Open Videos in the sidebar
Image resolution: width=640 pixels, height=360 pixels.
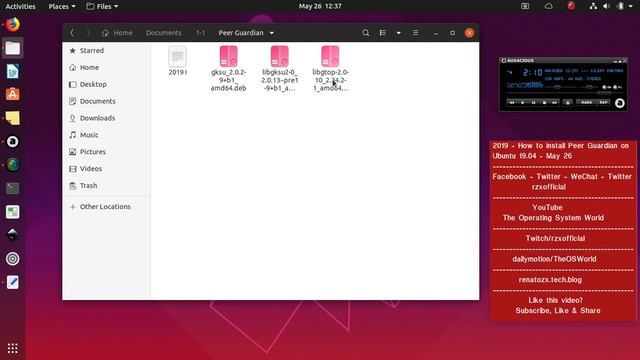[106, 169]
